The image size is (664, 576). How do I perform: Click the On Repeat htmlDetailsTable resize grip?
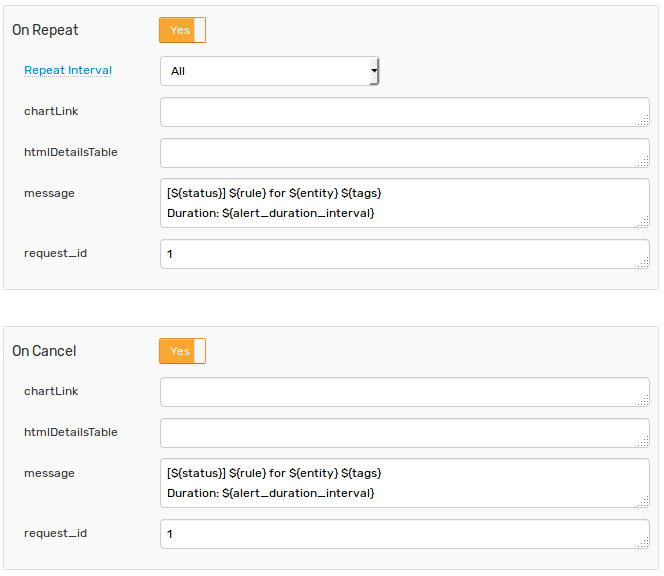click(x=644, y=162)
